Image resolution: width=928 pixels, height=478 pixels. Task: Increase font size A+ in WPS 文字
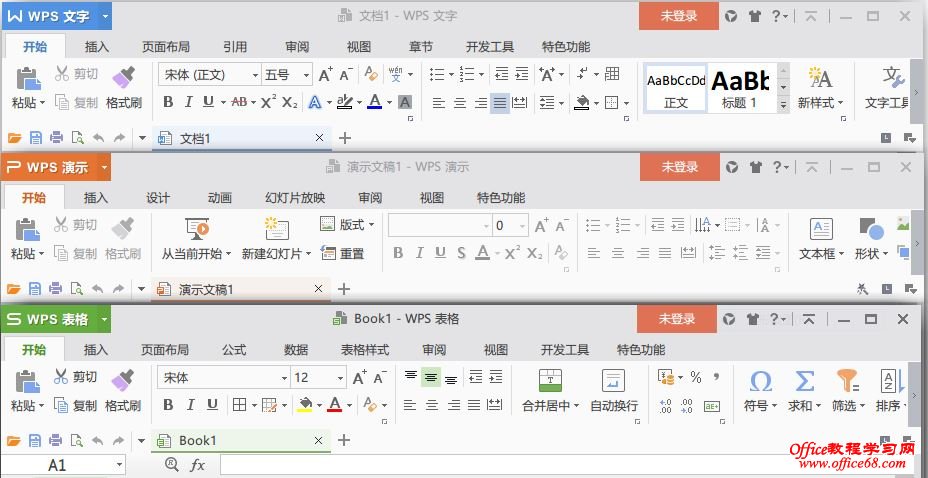(326, 74)
